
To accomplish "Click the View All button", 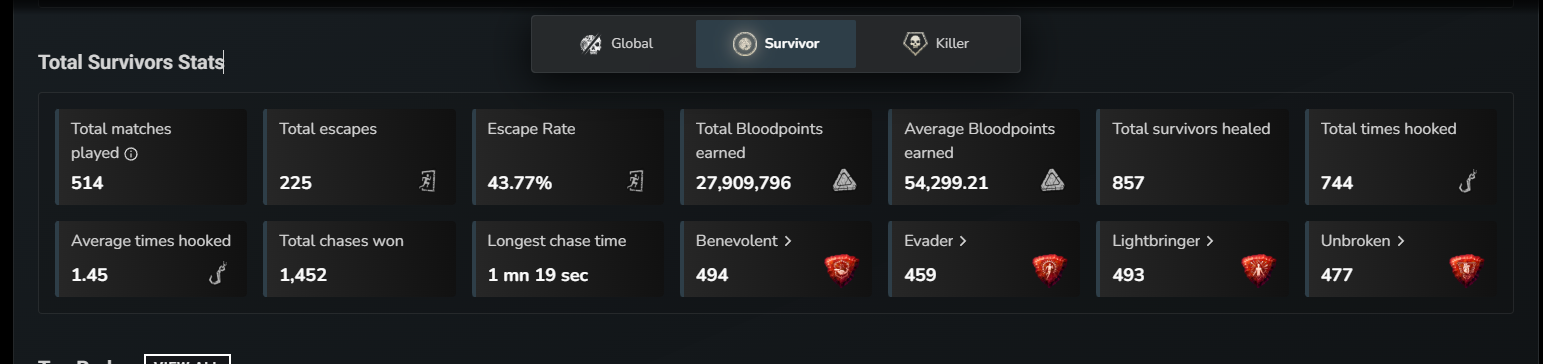I will click(187, 360).
